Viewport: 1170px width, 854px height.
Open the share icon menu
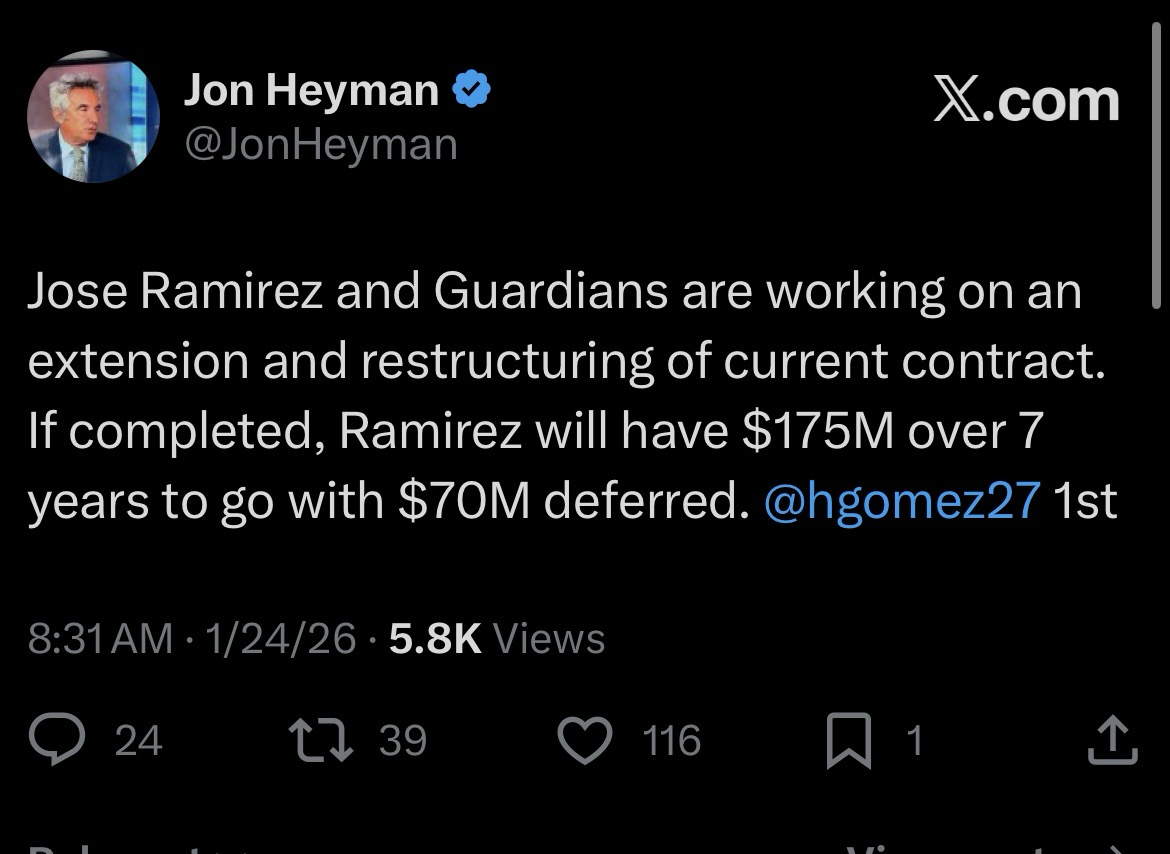[x=1112, y=741]
